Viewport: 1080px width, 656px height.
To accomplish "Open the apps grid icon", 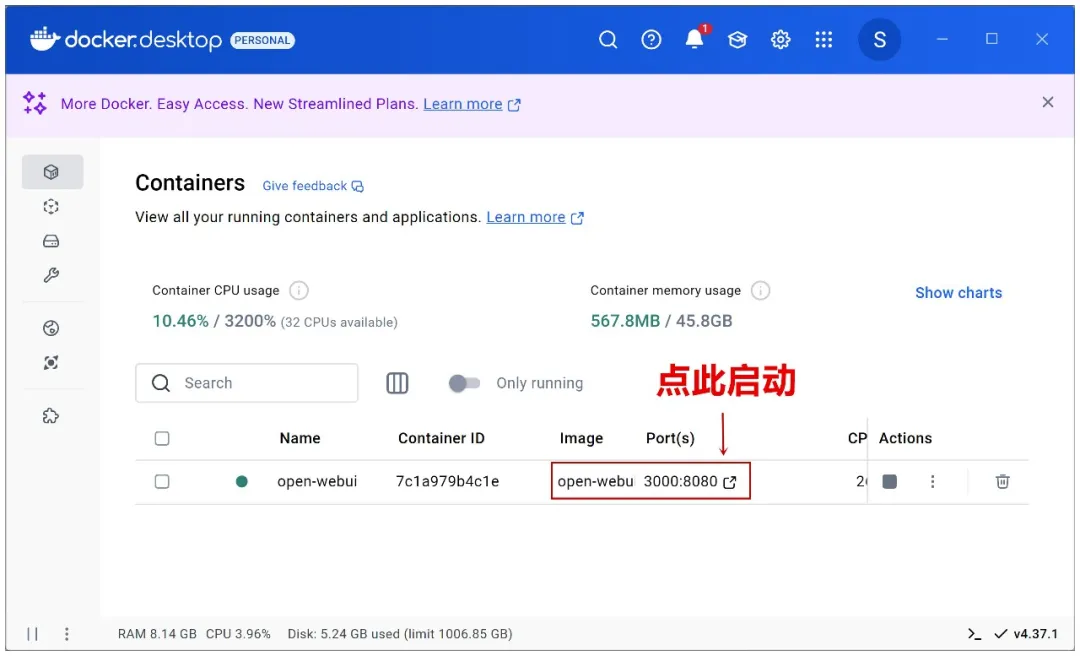I will coord(824,40).
